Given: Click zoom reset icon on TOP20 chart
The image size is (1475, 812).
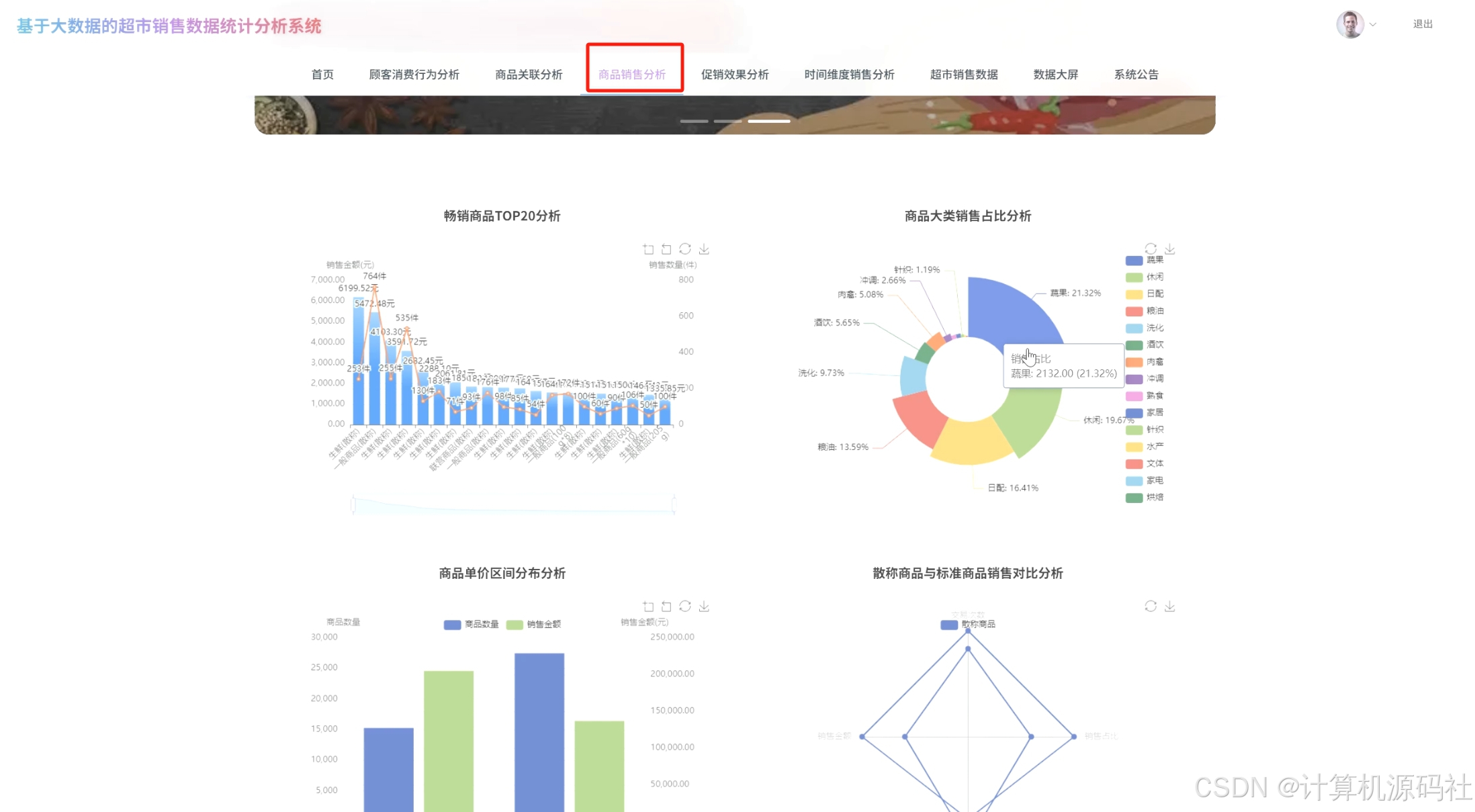Looking at the screenshot, I should 666,249.
